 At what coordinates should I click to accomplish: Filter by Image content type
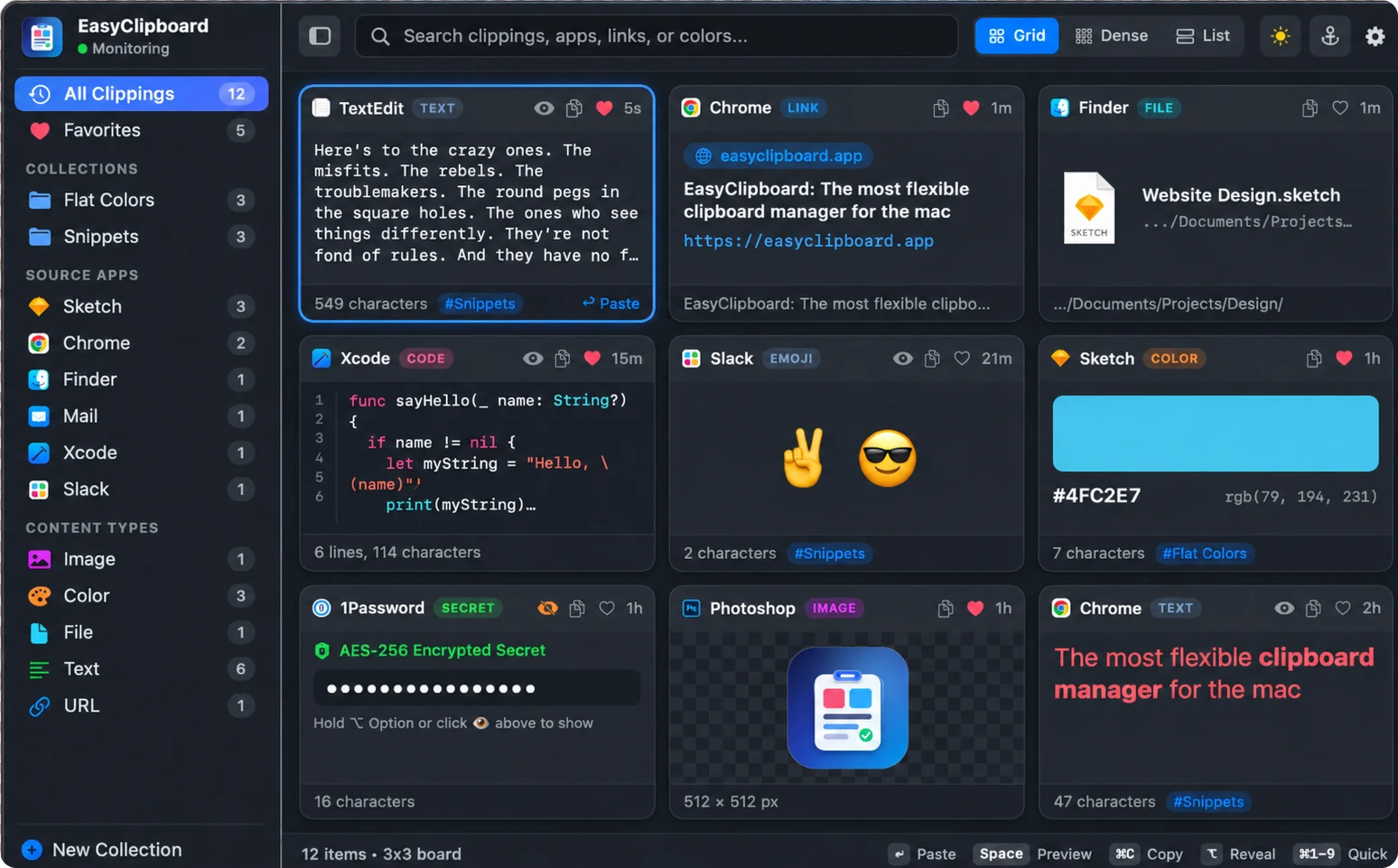tap(142, 560)
